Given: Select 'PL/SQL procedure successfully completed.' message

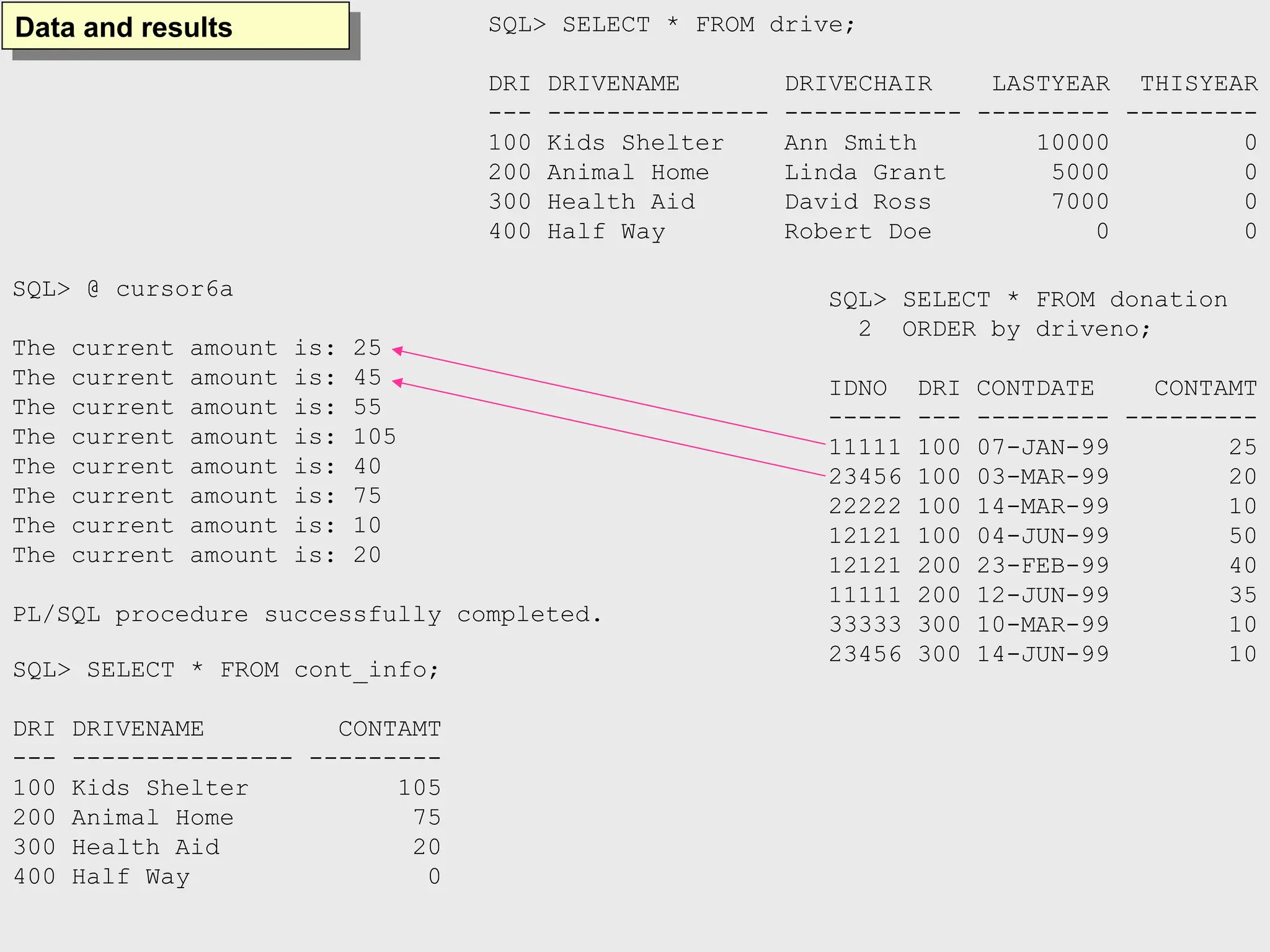Looking at the screenshot, I should (x=308, y=615).
